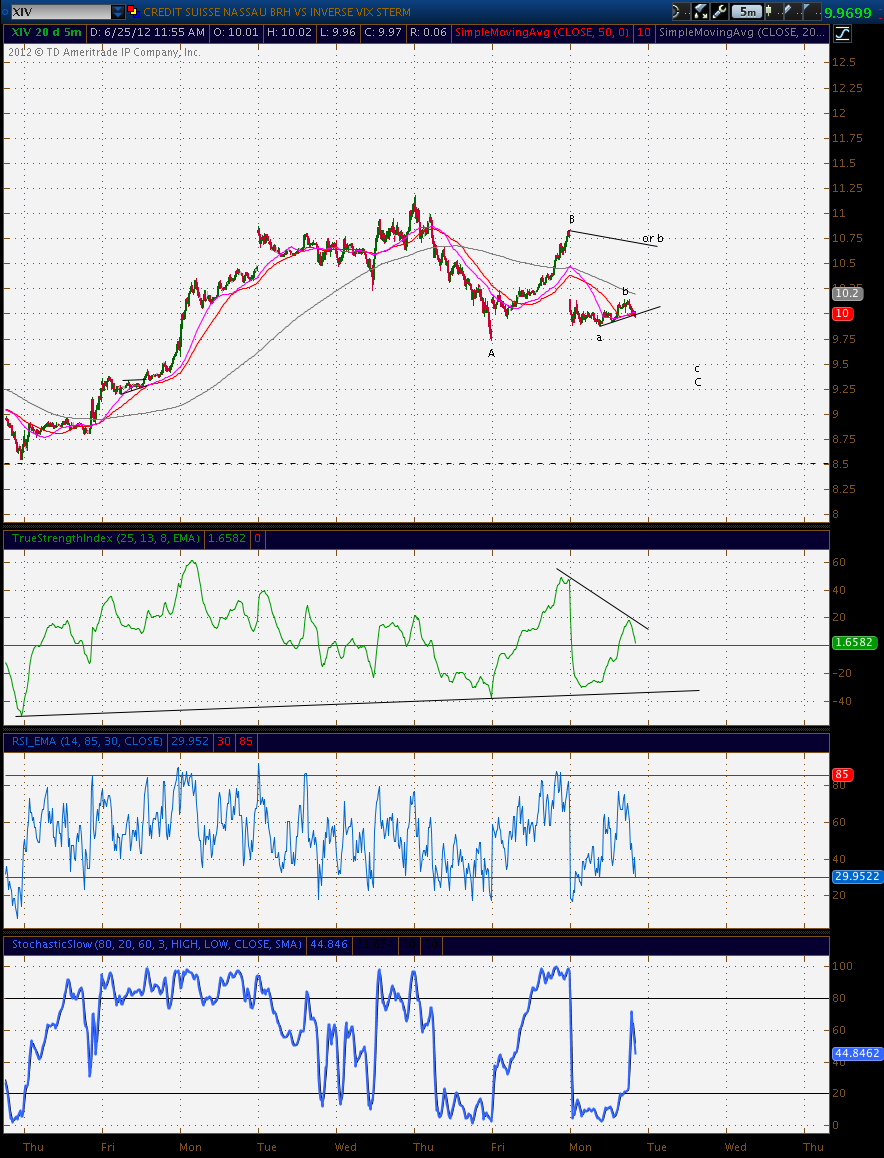Click the StochasticSlow study header label
This screenshot has width=884, height=1158.
(x=157, y=944)
